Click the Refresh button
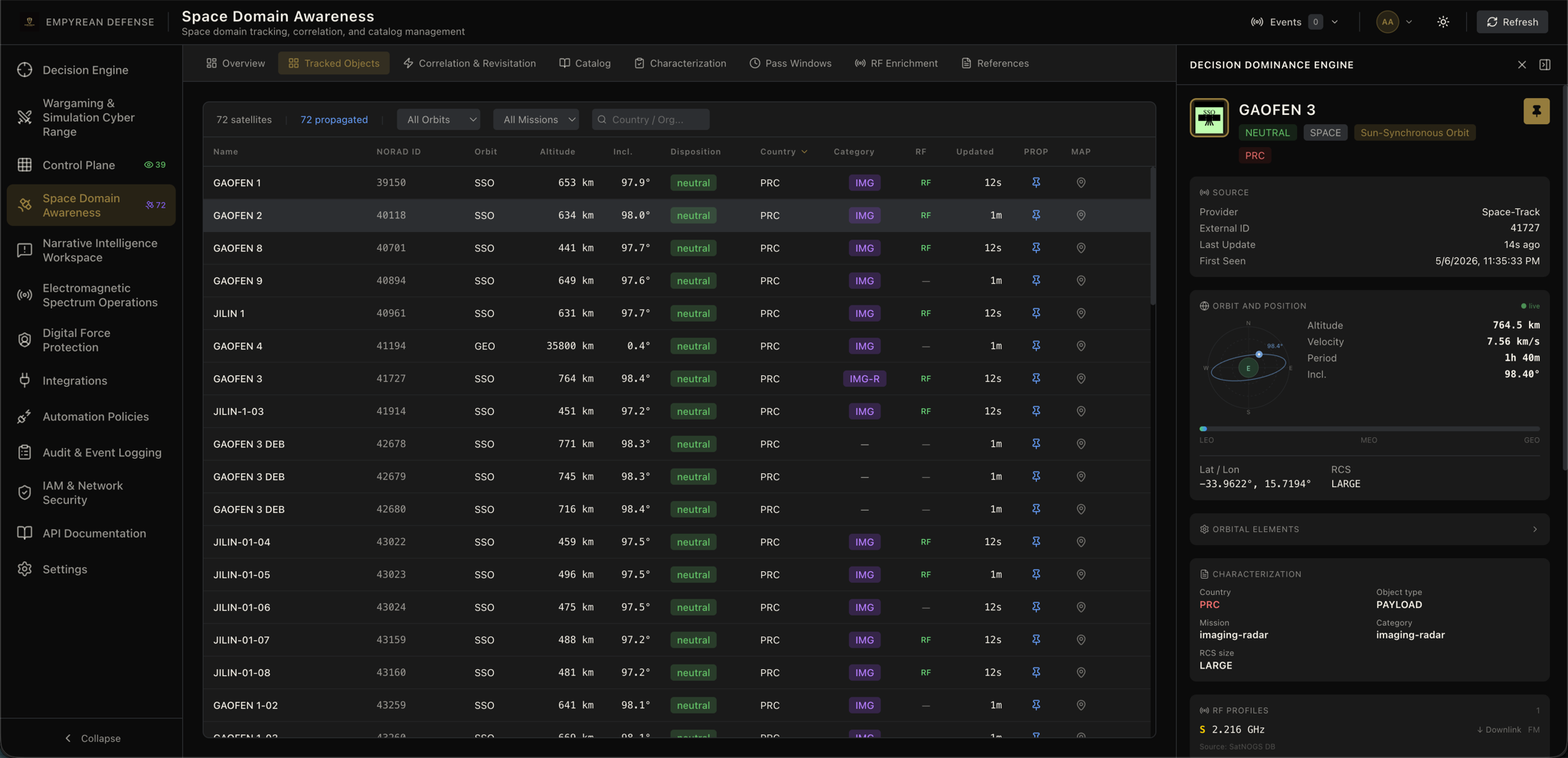1568x758 pixels. click(1512, 22)
